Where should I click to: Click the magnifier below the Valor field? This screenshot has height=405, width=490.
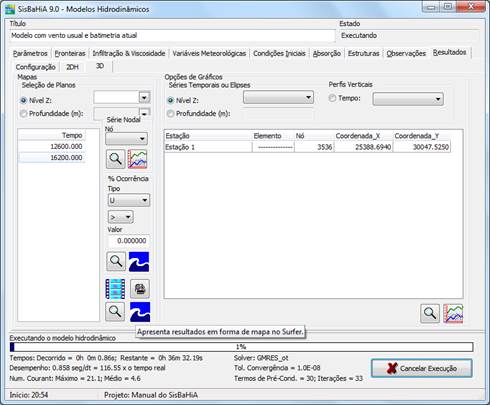(116, 261)
